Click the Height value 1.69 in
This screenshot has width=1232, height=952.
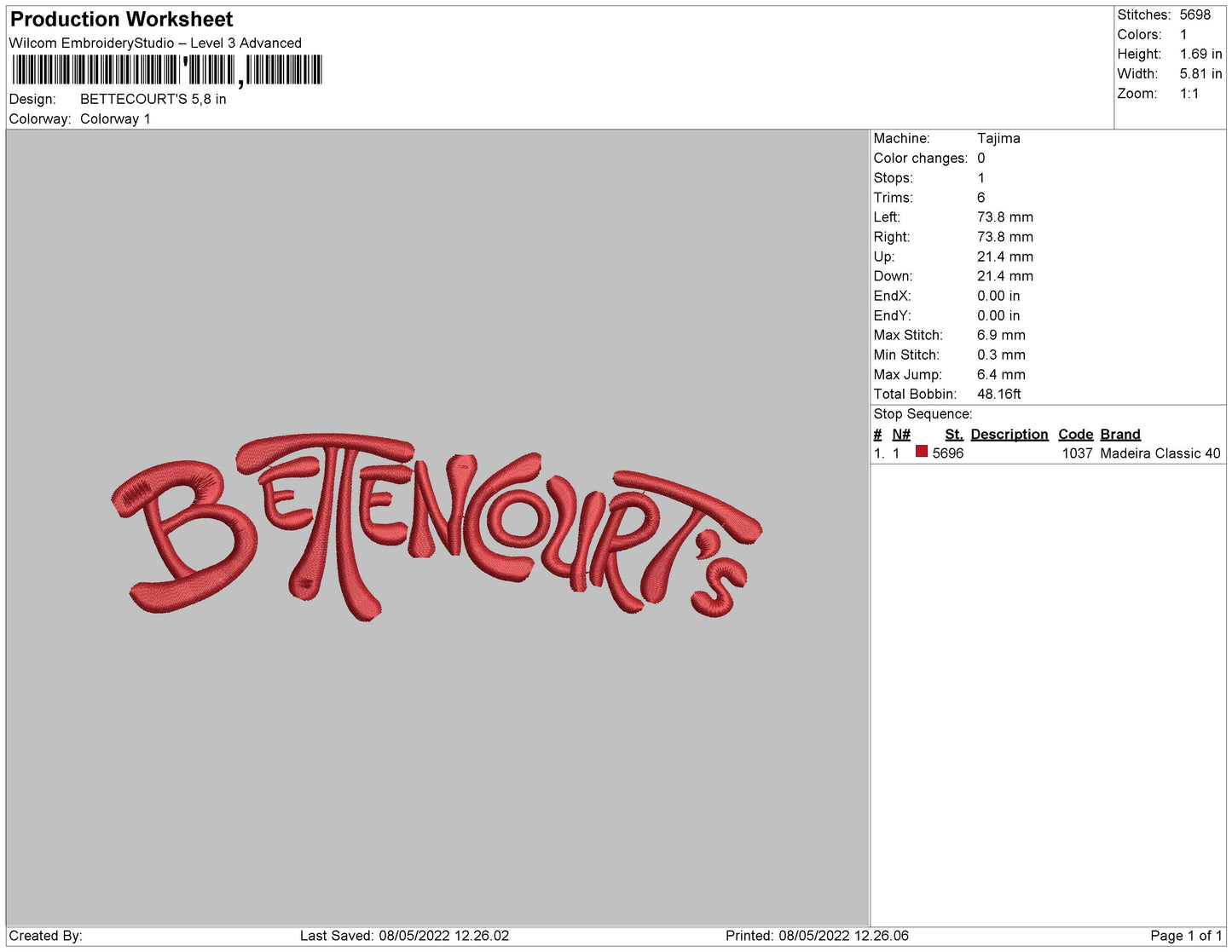(1200, 55)
